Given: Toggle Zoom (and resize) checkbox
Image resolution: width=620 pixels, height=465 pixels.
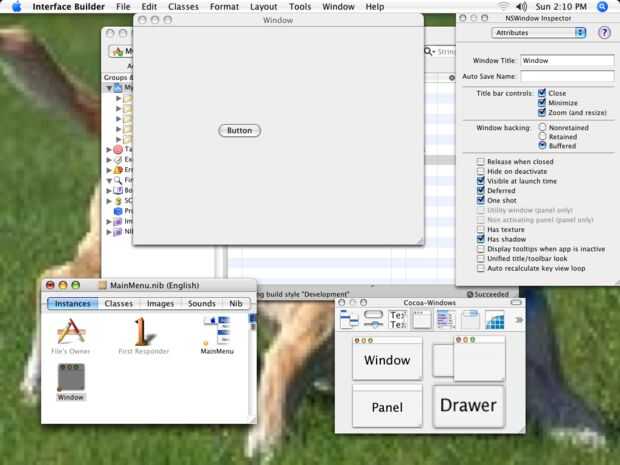Looking at the screenshot, I should (542, 112).
